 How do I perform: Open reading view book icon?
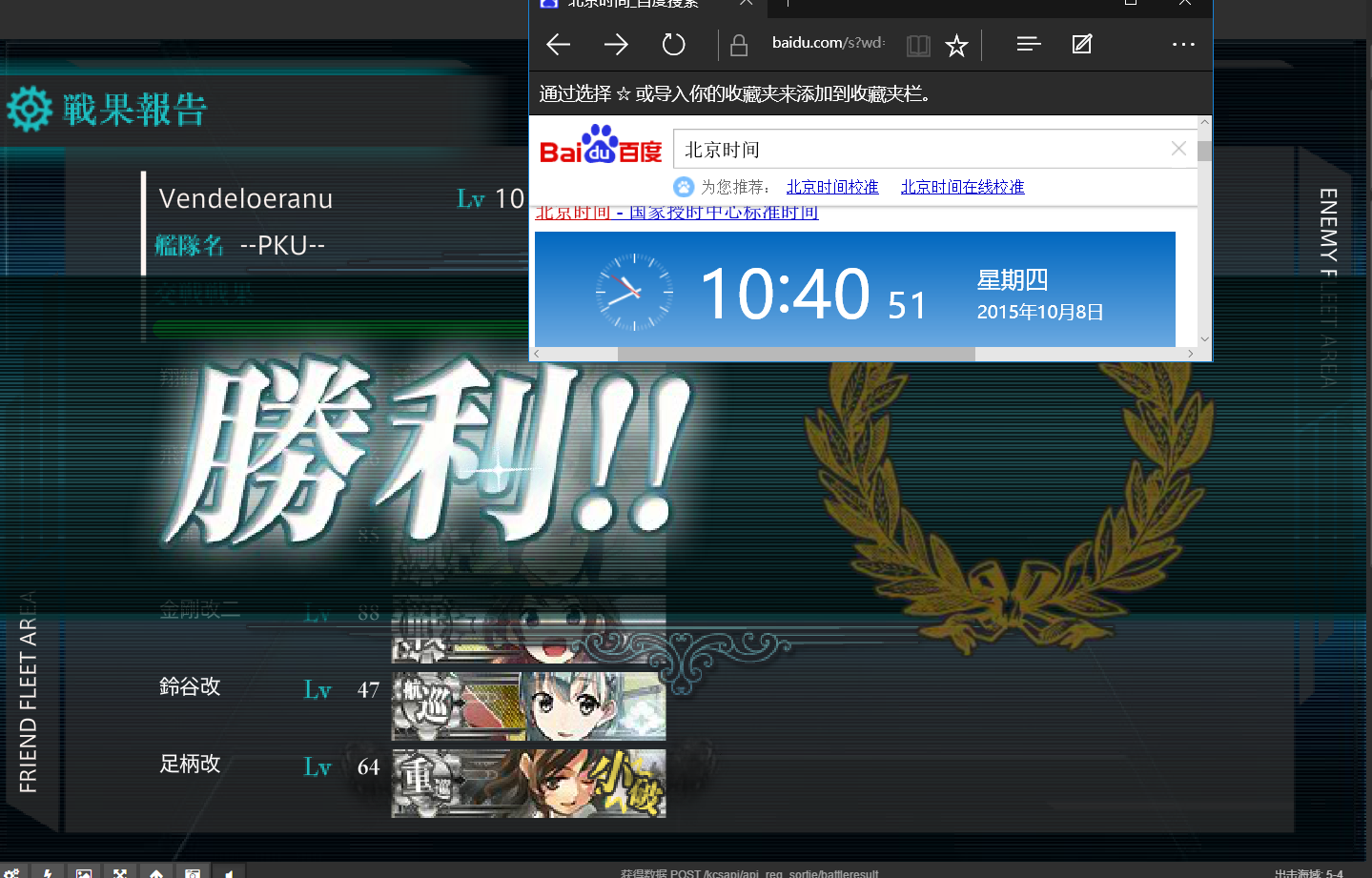[918, 45]
